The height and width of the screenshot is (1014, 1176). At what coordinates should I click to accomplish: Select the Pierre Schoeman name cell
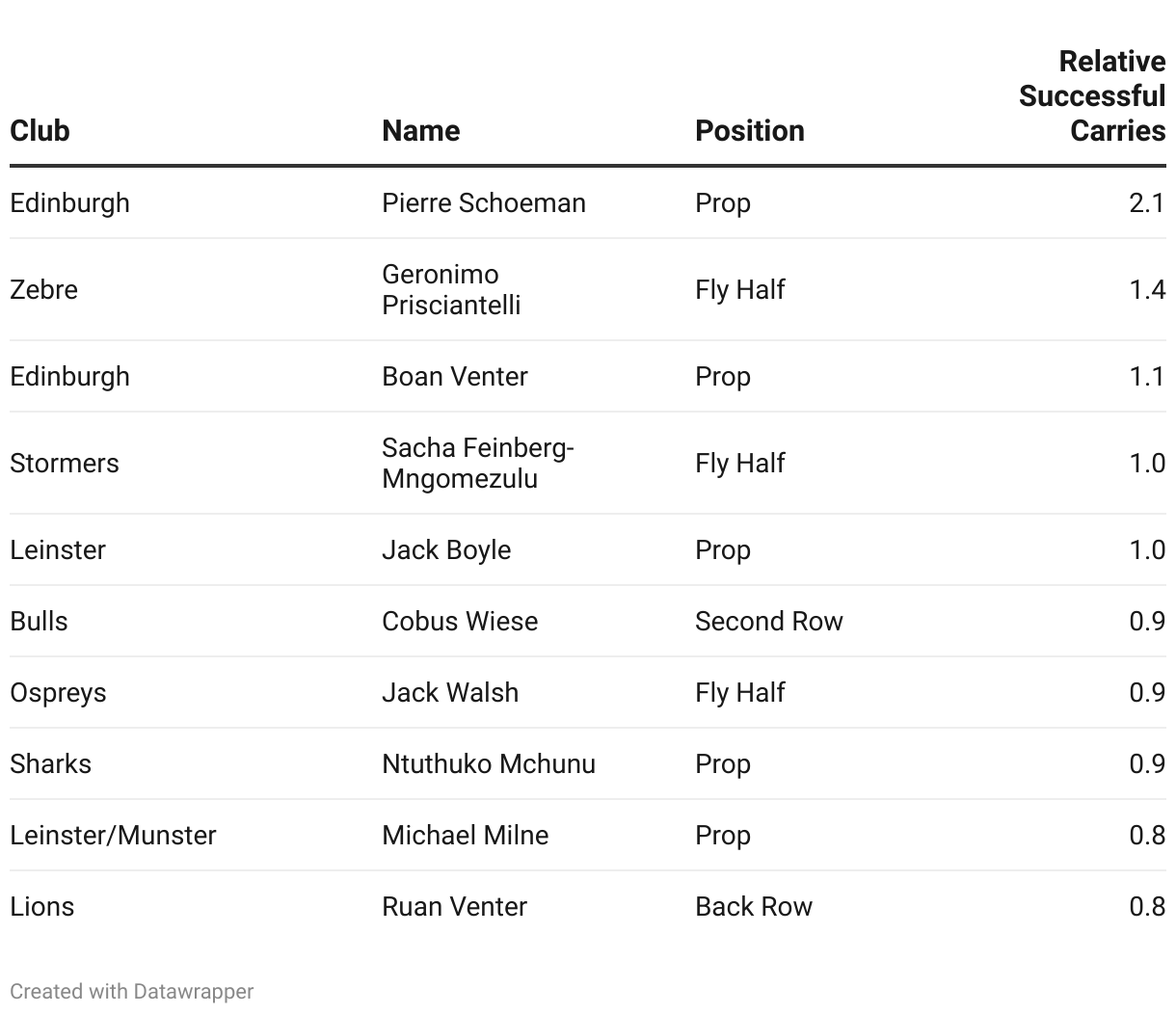[483, 203]
